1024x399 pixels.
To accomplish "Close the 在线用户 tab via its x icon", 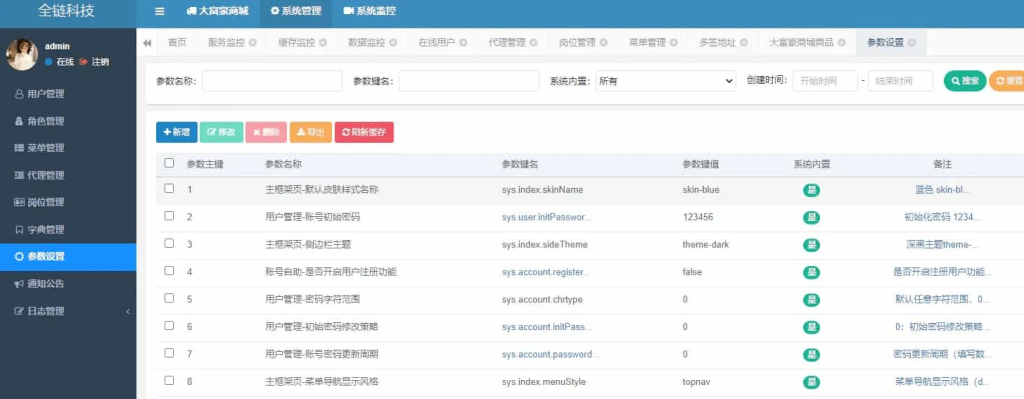I will coord(463,42).
